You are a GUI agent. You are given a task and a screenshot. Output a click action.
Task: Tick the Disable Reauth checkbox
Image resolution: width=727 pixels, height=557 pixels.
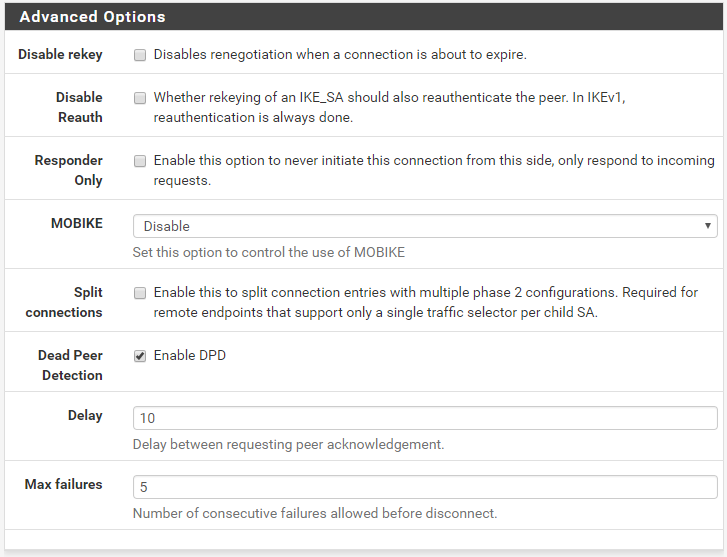tap(140, 98)
